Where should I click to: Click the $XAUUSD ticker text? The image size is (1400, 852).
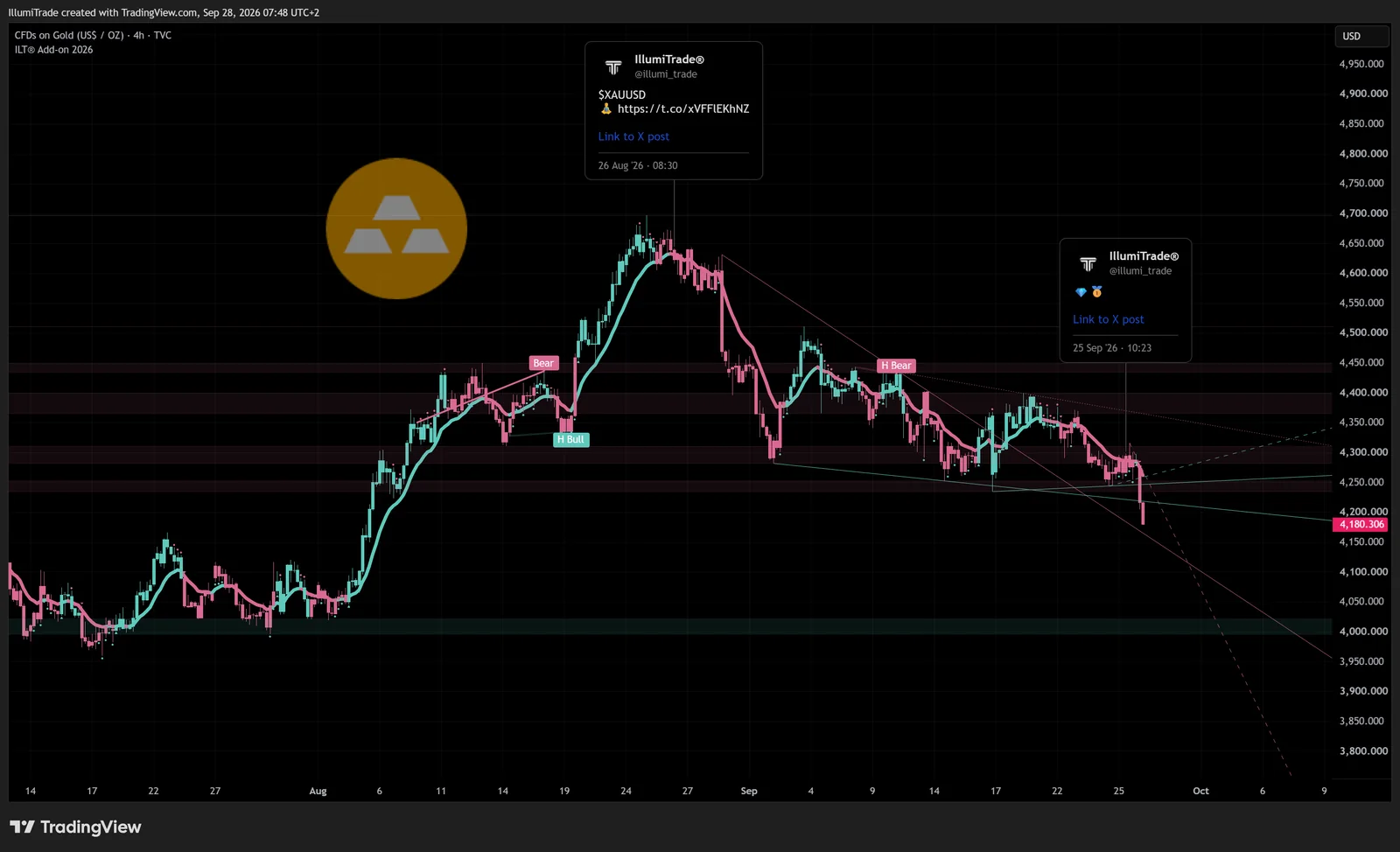621,94
